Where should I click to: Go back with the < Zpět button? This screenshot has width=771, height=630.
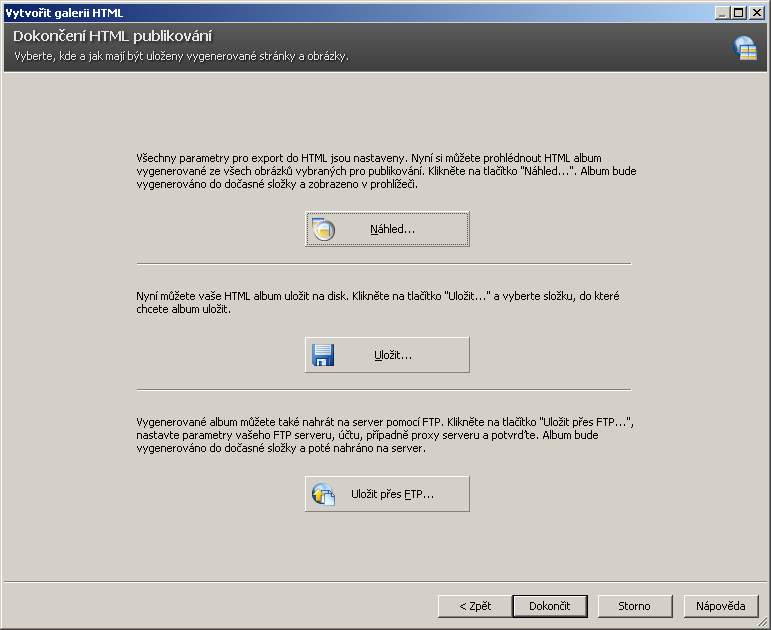click(x=475, y=606)
